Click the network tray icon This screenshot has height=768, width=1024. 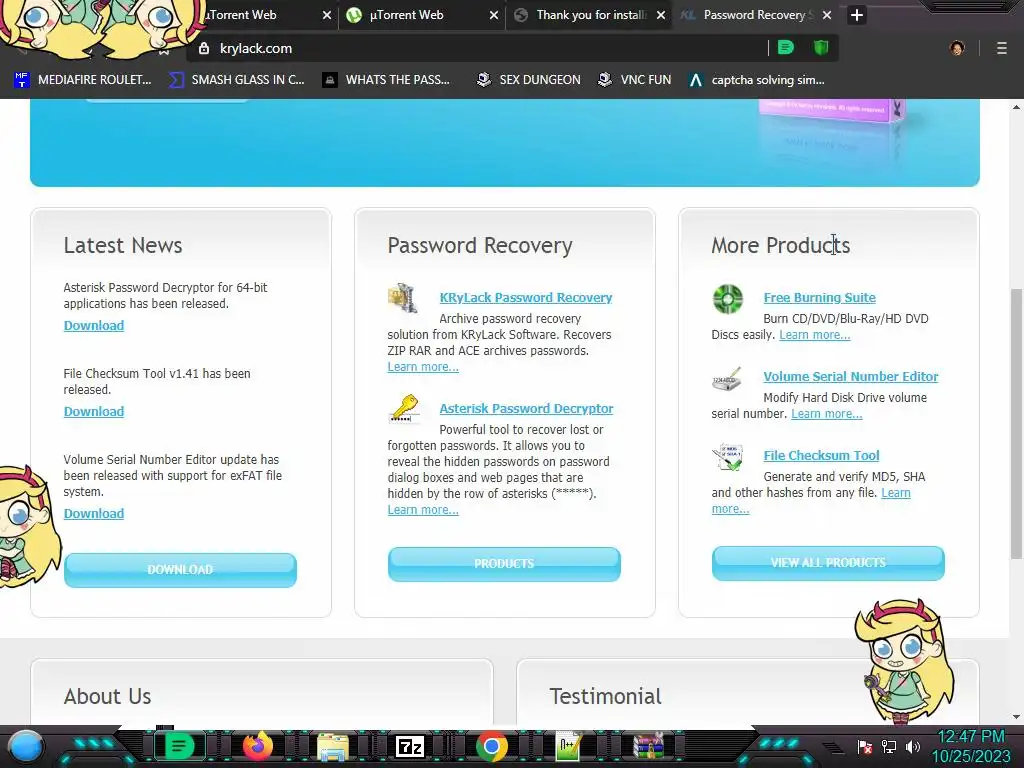point(889,746)
